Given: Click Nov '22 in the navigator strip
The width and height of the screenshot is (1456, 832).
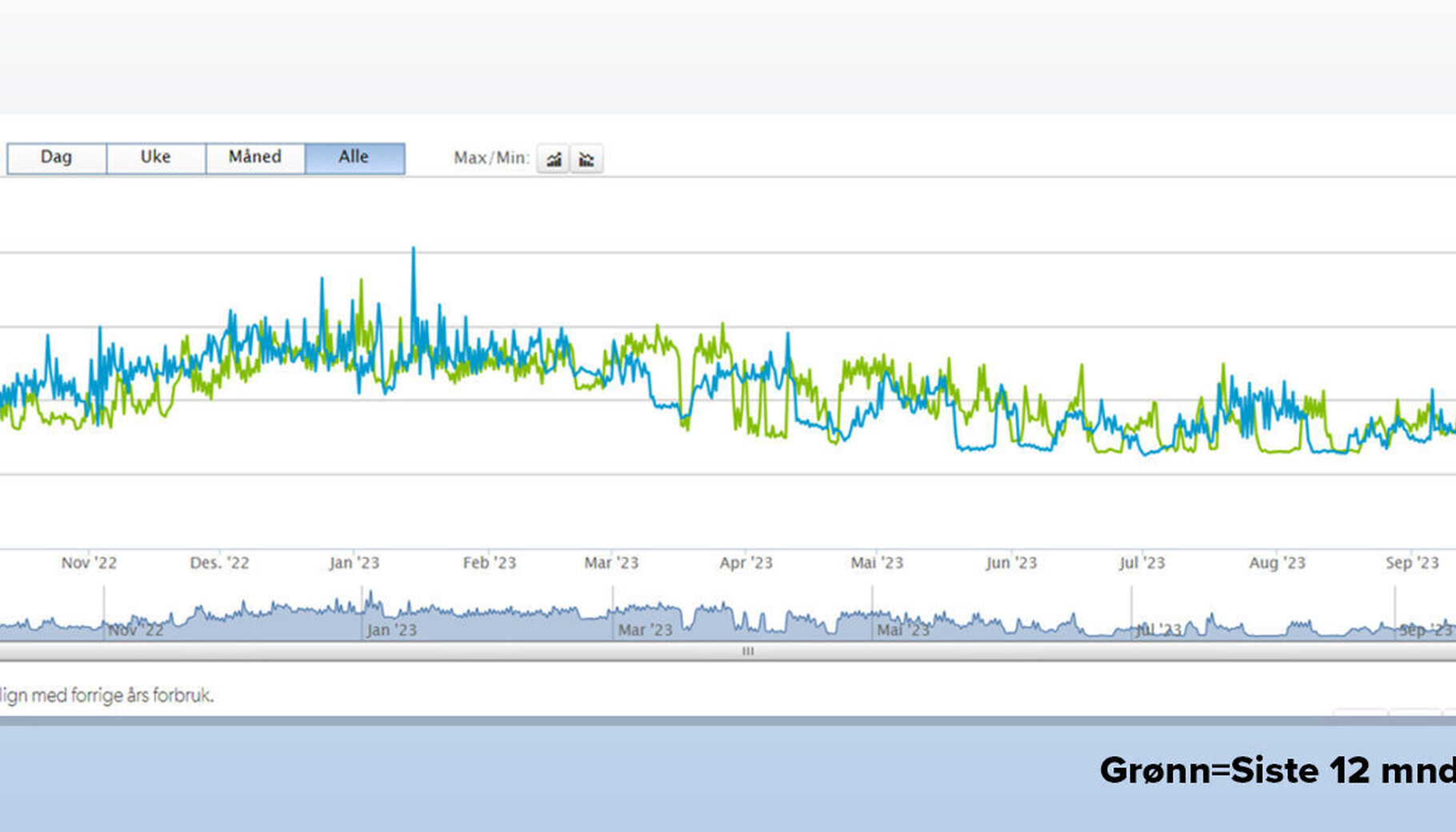Looking at the screenshot, I should point(135,630).
